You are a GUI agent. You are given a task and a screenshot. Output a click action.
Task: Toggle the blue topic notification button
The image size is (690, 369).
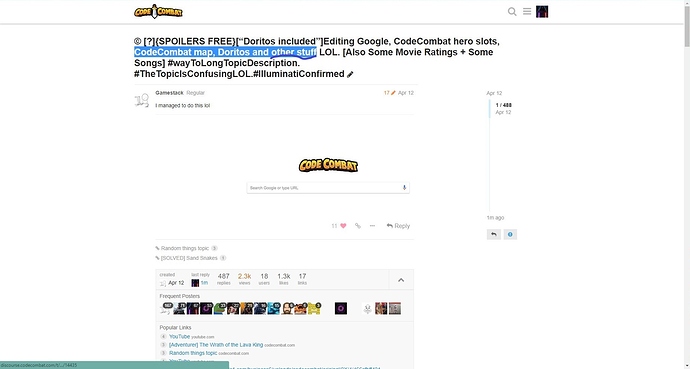510,234
